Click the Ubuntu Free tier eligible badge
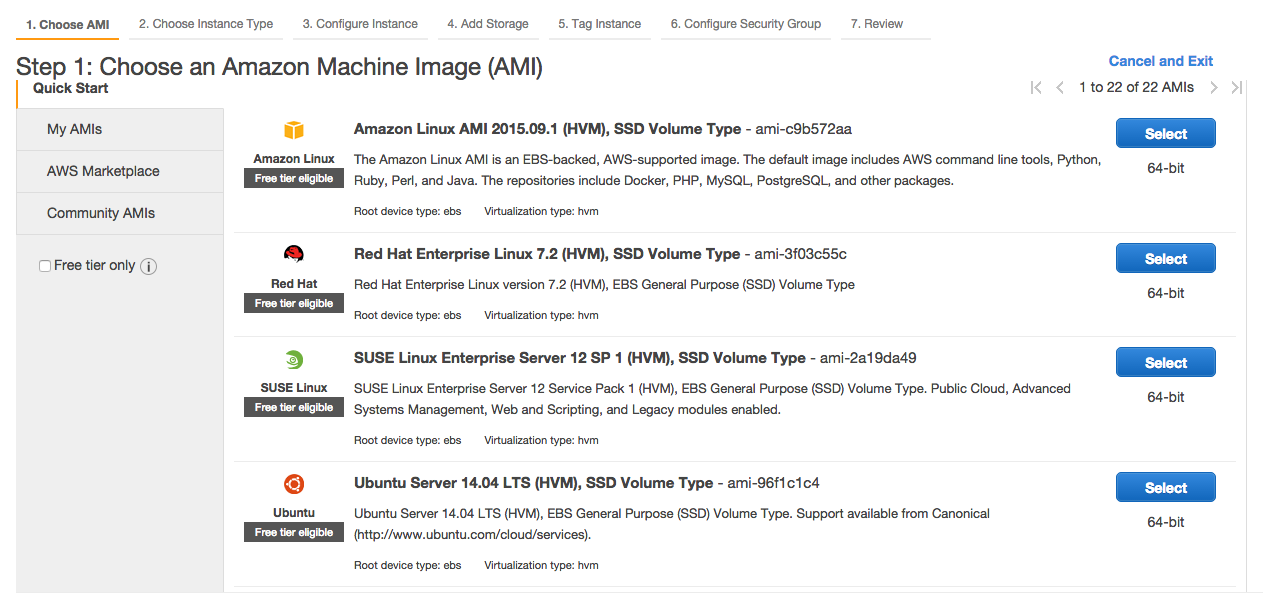The image size is (1277, 606). [294, 533]
